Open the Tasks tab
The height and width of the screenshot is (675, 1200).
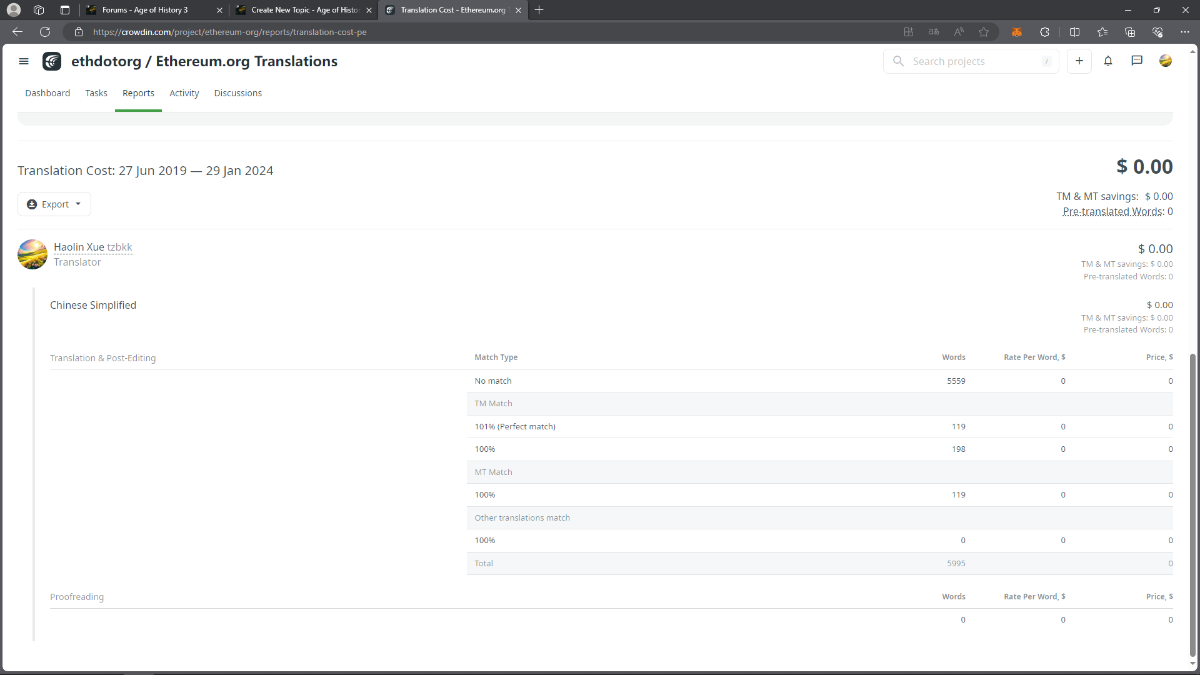click(x=96, y=93)
